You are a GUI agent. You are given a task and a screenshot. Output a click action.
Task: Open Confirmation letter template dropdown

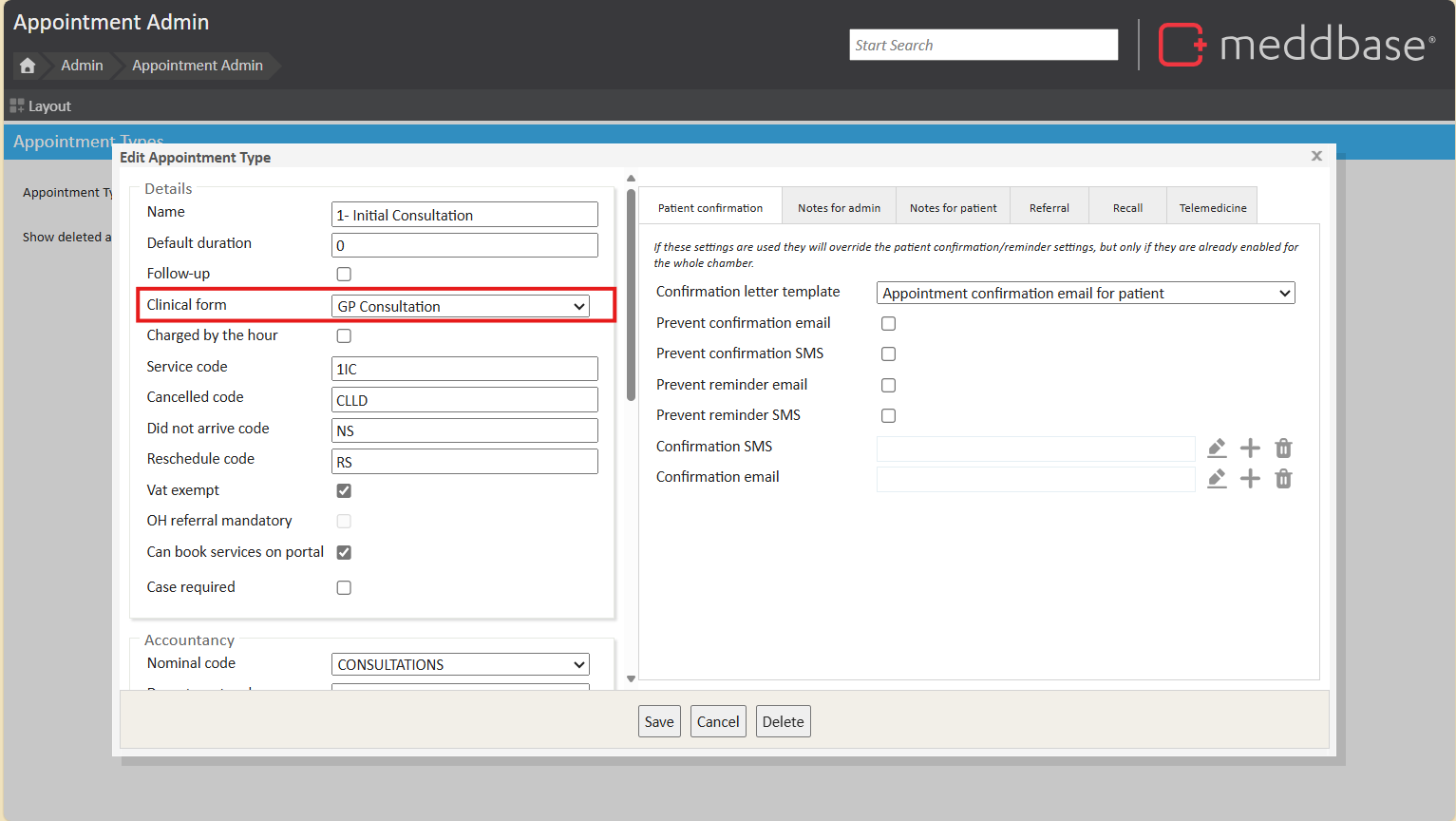(1085, 294)
